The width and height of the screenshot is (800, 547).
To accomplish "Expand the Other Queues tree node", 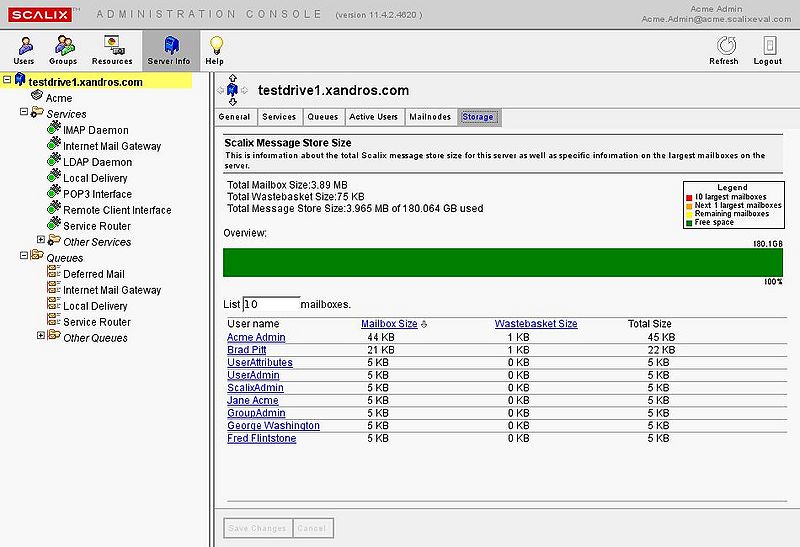I will [41, 337].
